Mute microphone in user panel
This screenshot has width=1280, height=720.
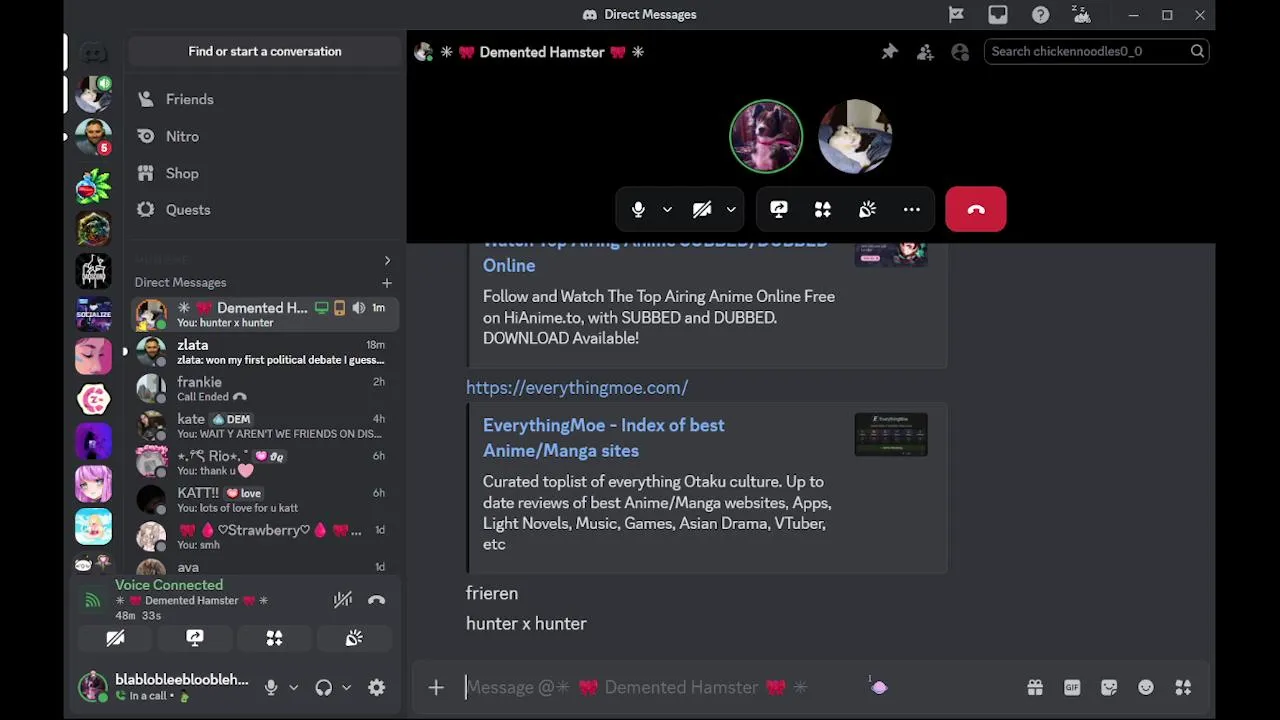coord(270,687)
